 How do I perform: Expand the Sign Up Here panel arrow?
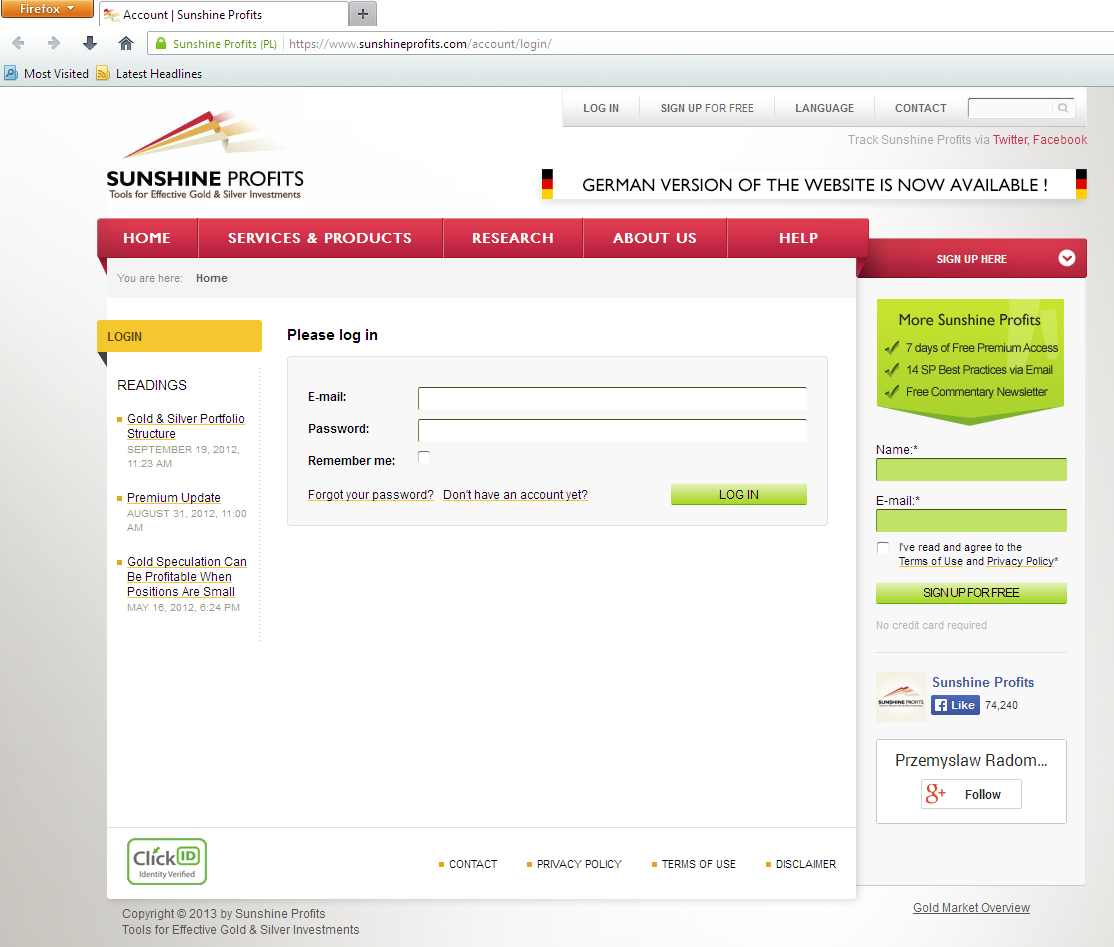pyautogui.click(x=1066, y=258)
